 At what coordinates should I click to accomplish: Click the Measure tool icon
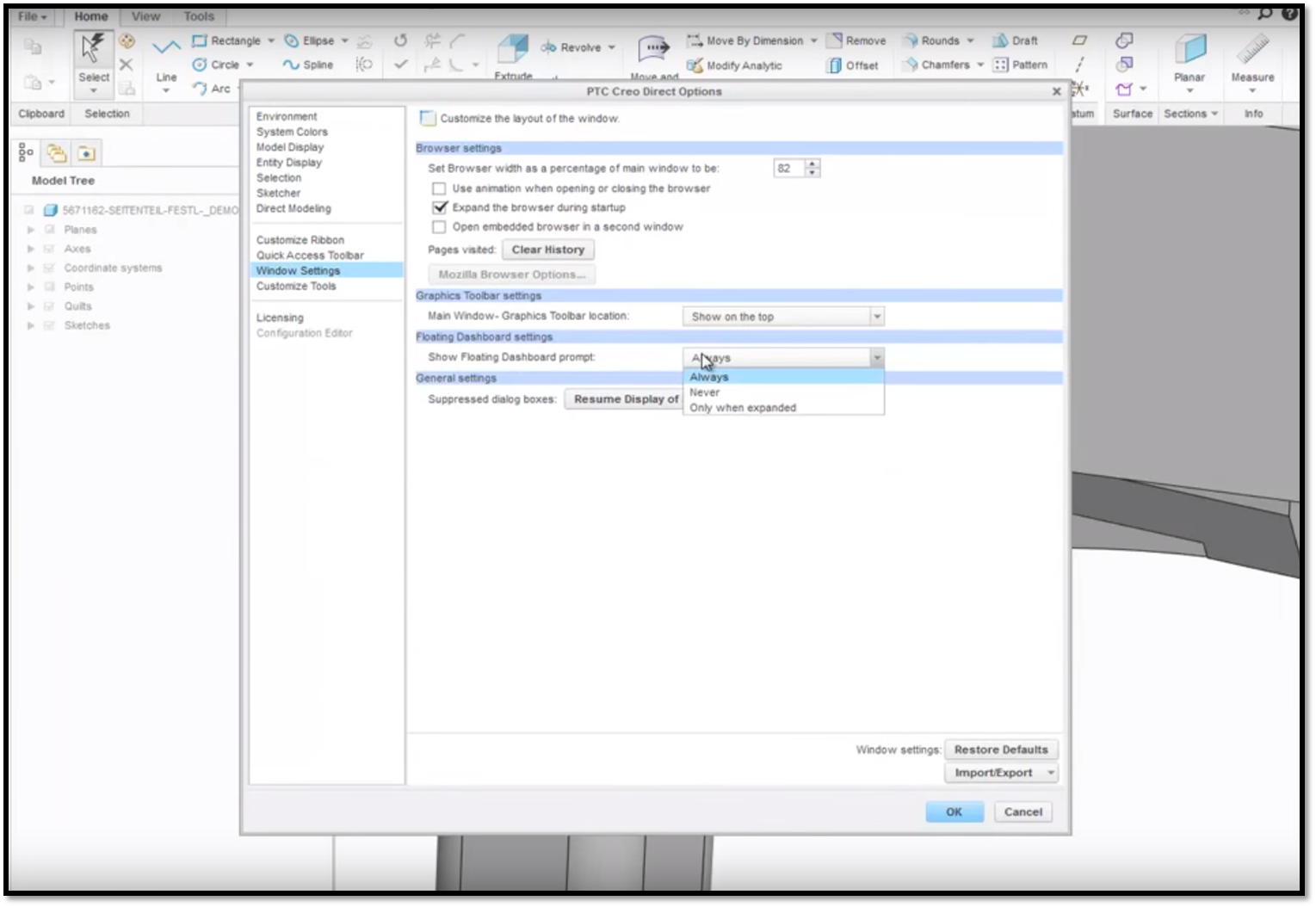[1252, 50]
